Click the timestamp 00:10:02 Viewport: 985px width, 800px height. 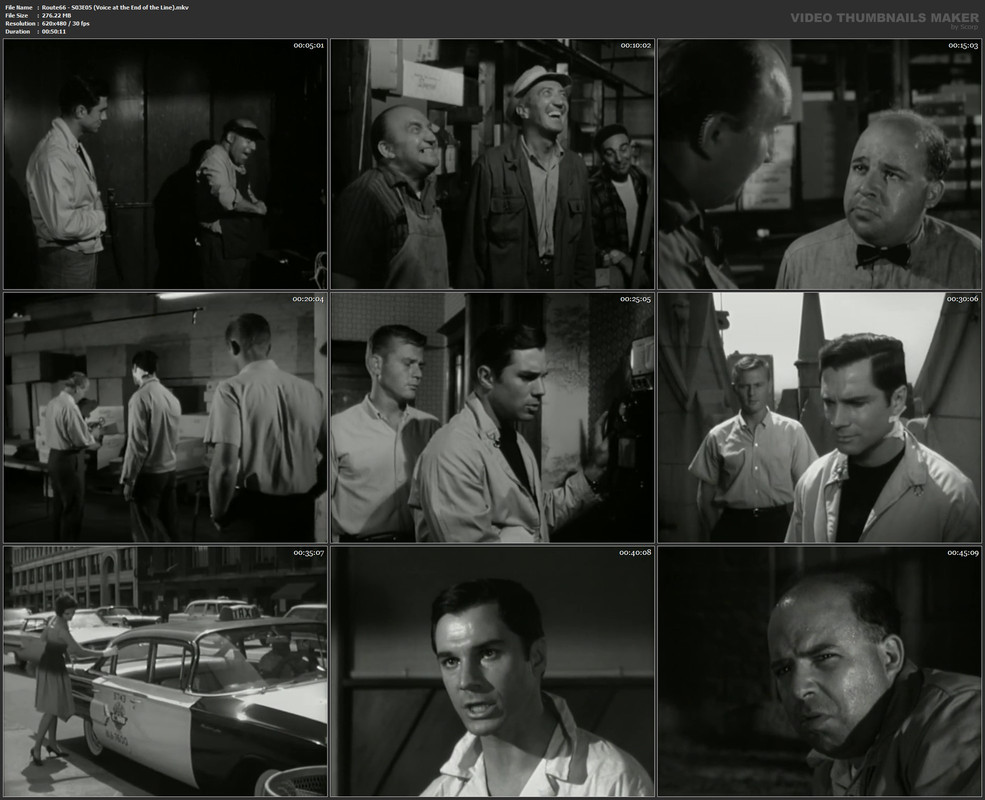click(x=636, y=46)
